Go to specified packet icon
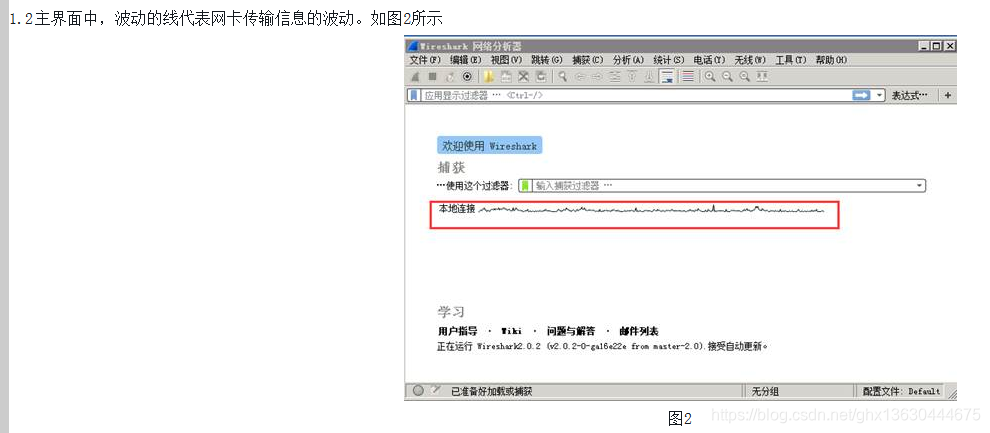990x433 pixels. coord(614,76)
